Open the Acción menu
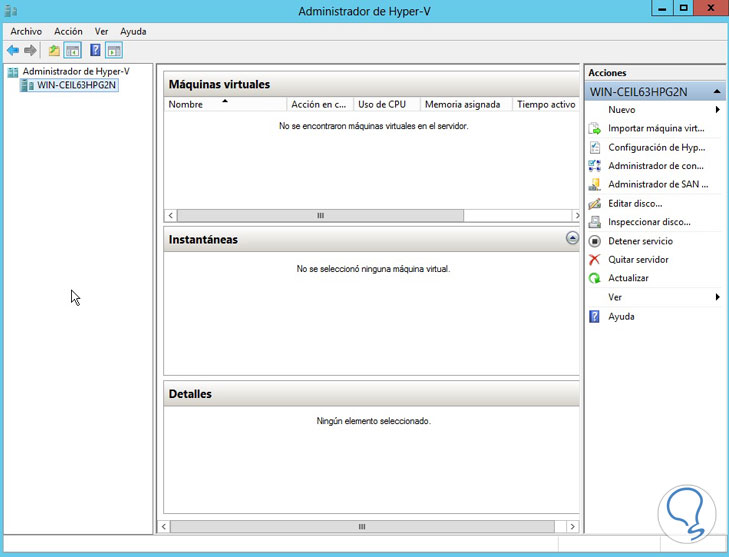This screenshot has width=730, height=557. click(68, 32)
